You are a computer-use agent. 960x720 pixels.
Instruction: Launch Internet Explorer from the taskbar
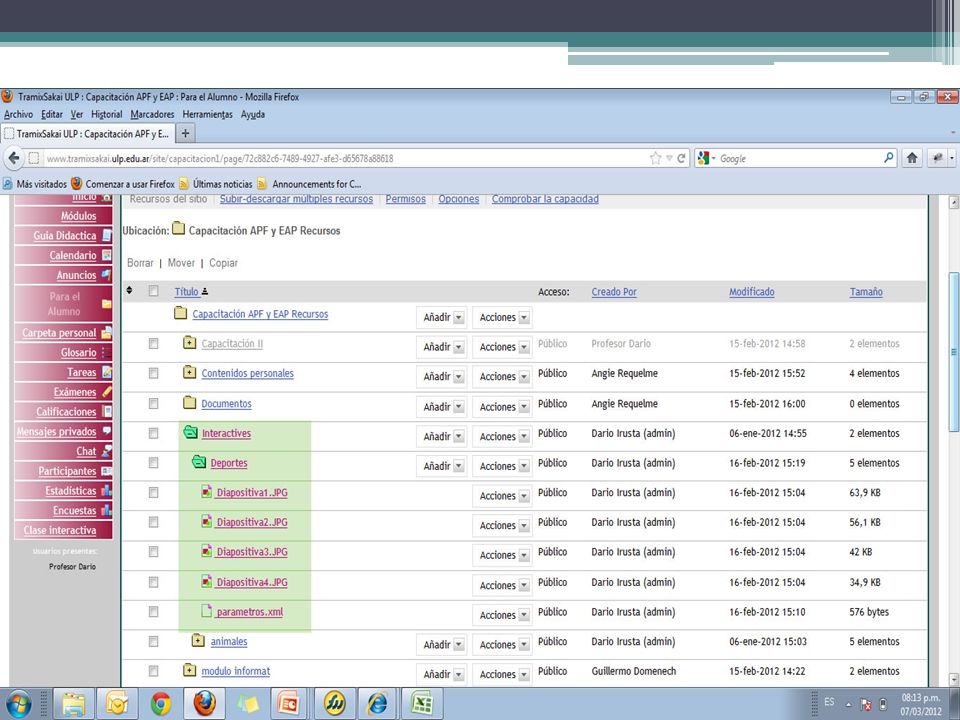[x=377, y=704]
